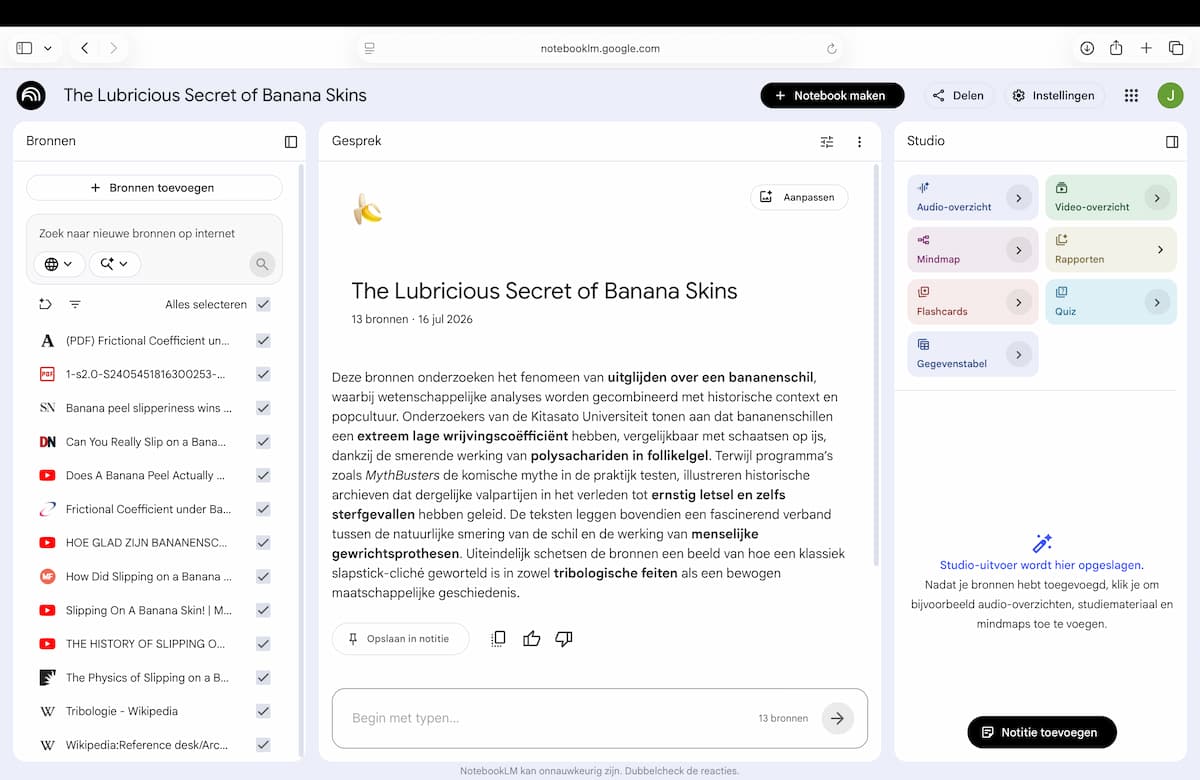
Task: Give thumbs up to the summary
Action: 531,639
